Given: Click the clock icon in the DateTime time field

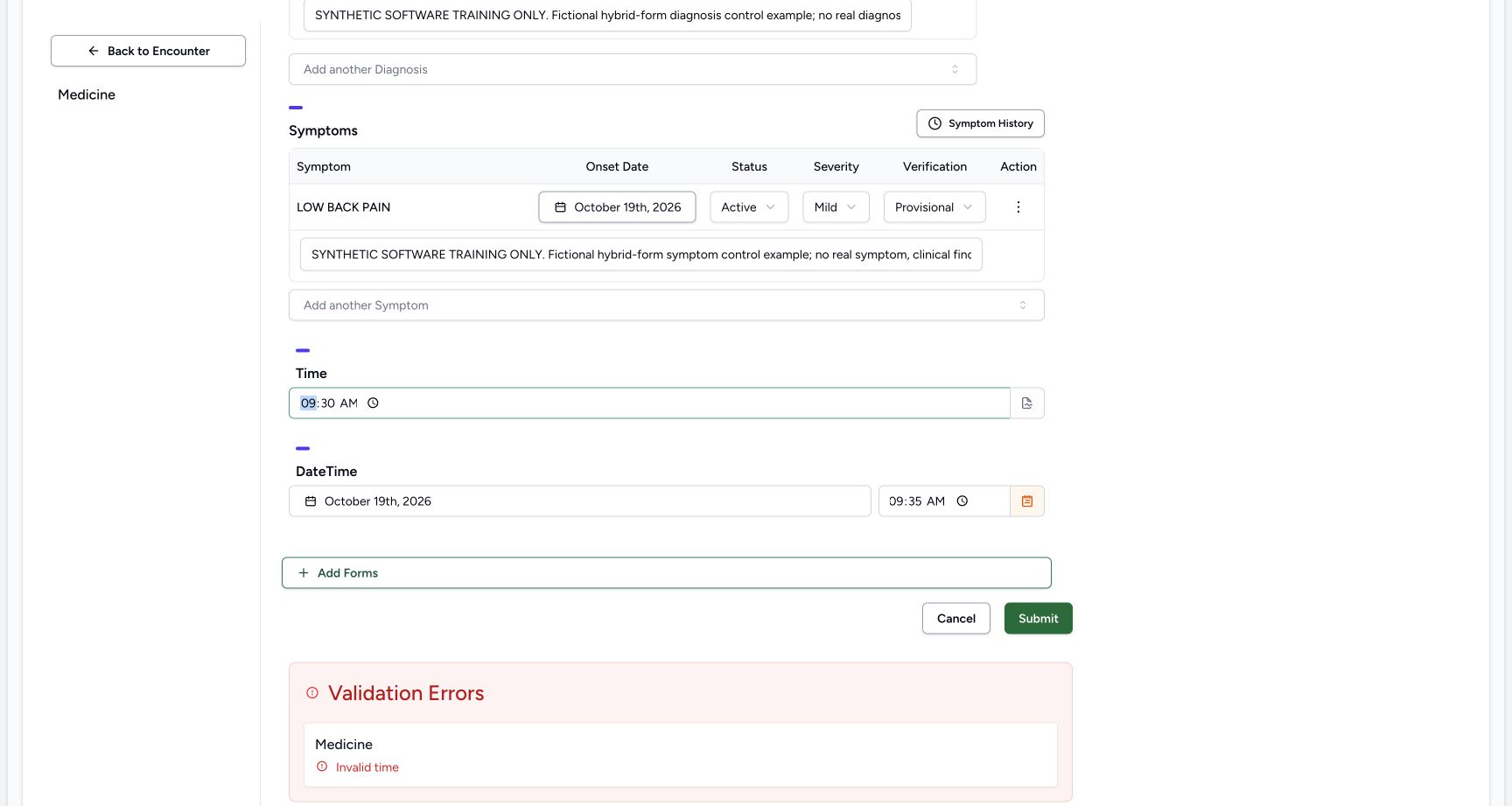Looking at the screenshot, I should point(962,501).
